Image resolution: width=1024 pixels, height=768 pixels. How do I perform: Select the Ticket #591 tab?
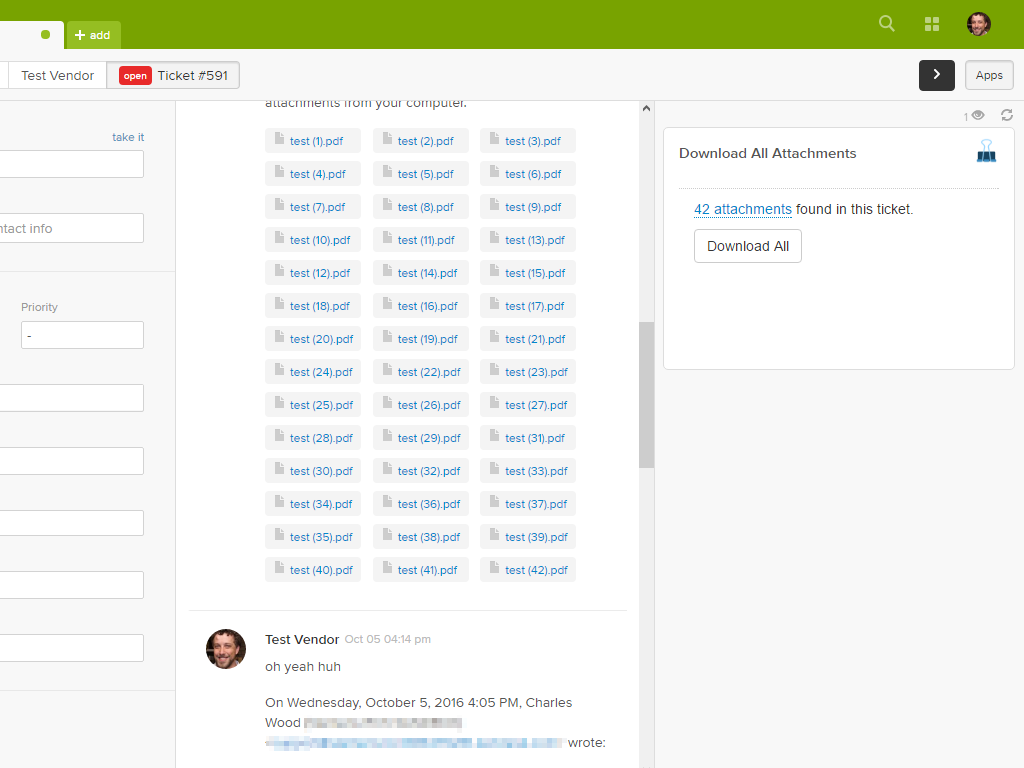(x=174, y=75)
